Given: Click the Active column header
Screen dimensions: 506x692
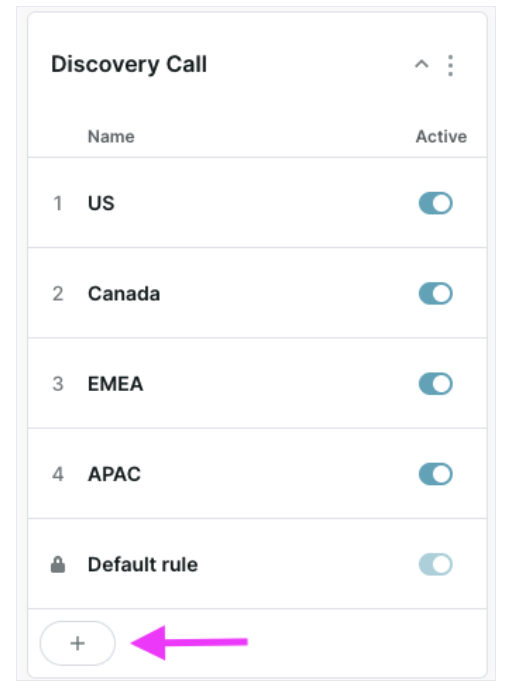Looking at the screenshot, I should pos(441,137).
